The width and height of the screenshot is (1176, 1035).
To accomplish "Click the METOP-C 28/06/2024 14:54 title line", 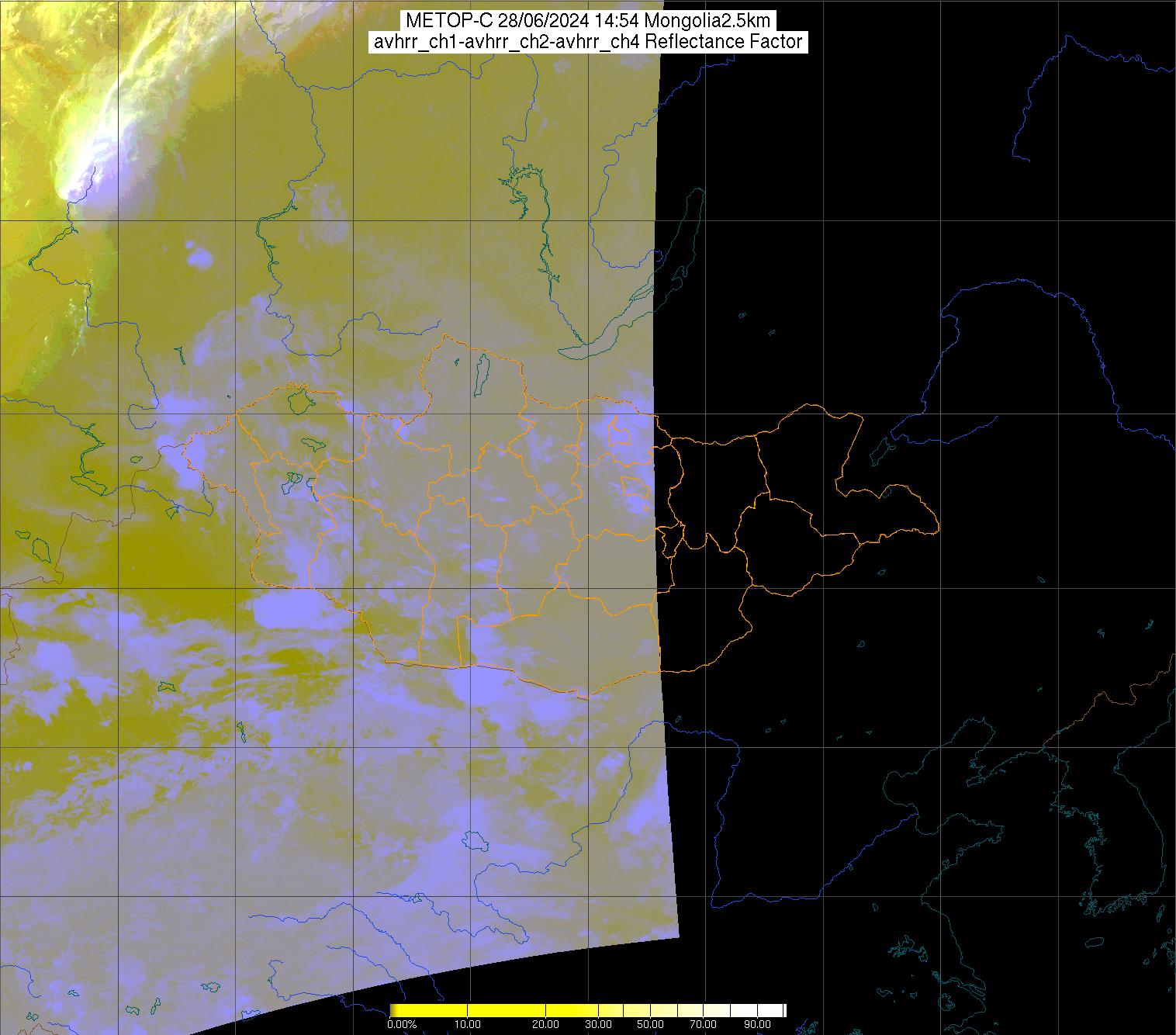I will [587, 21].
